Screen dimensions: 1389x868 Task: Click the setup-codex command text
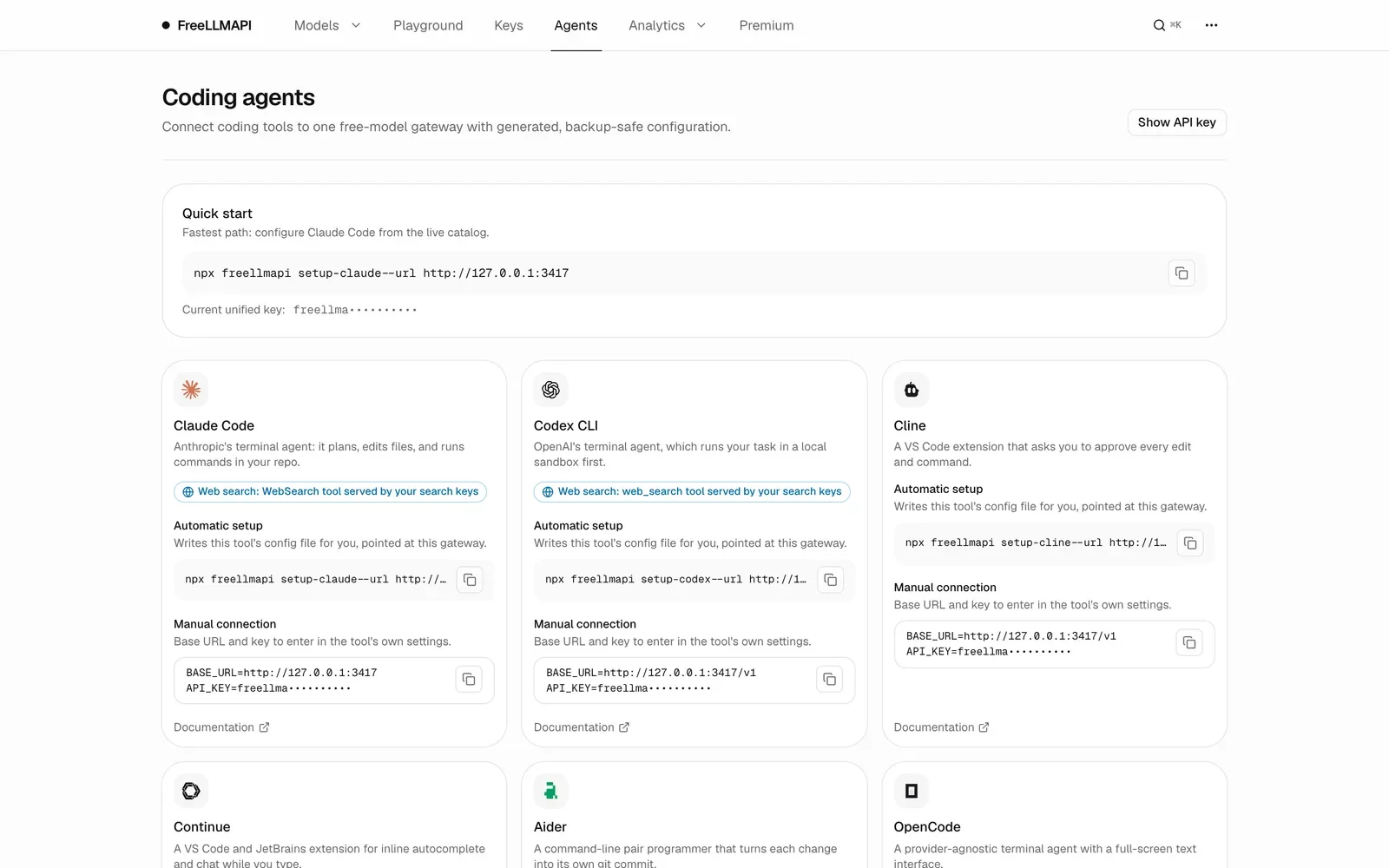pyautogui.click(x=675, y=580)
